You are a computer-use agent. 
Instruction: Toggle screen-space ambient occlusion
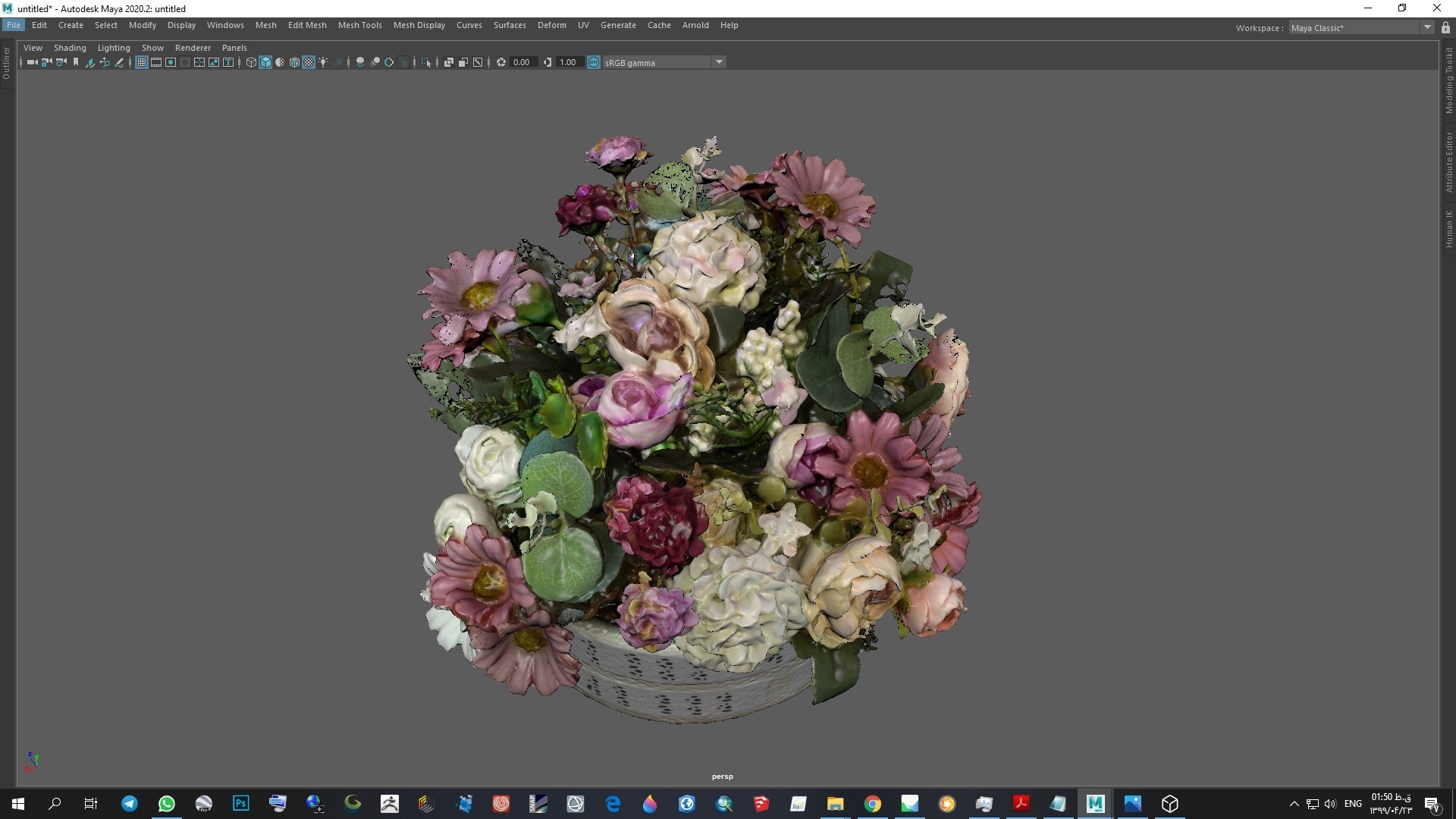tap(359, 62)
